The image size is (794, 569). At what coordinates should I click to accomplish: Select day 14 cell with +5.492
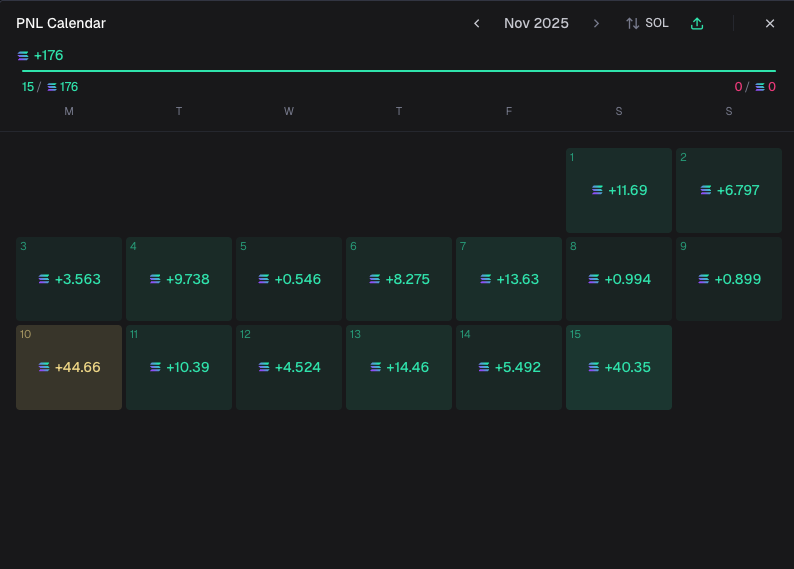click(509, 368)
